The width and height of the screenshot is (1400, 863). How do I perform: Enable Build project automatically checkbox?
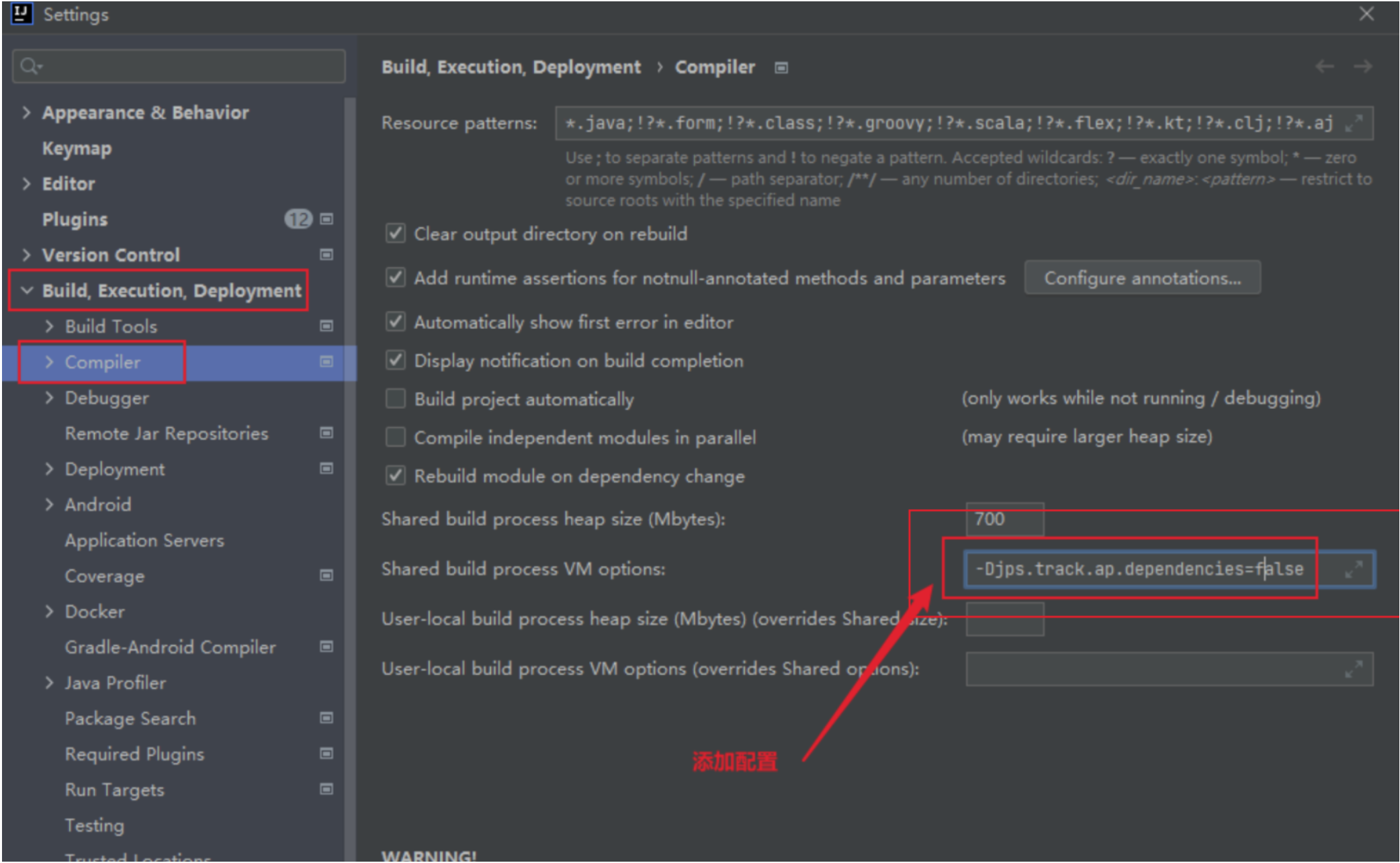point(395,399)
